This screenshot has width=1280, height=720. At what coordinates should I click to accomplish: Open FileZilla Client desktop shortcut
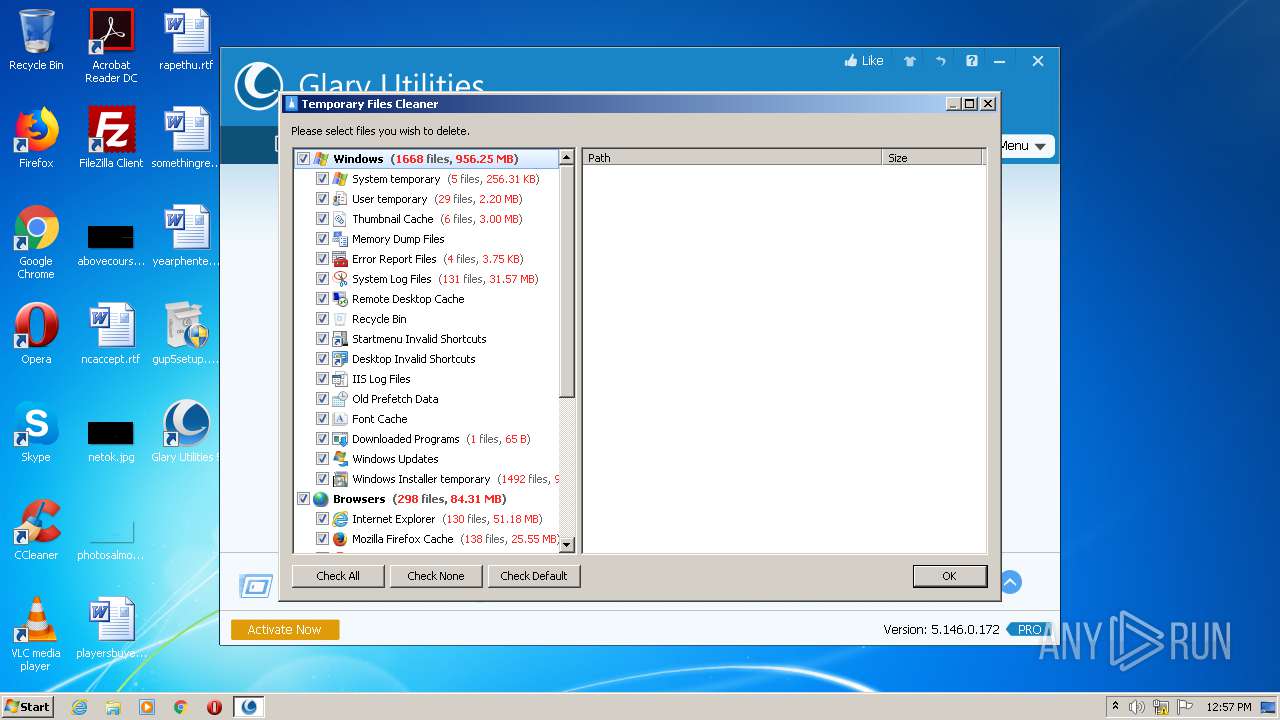(x=111, y=139)
